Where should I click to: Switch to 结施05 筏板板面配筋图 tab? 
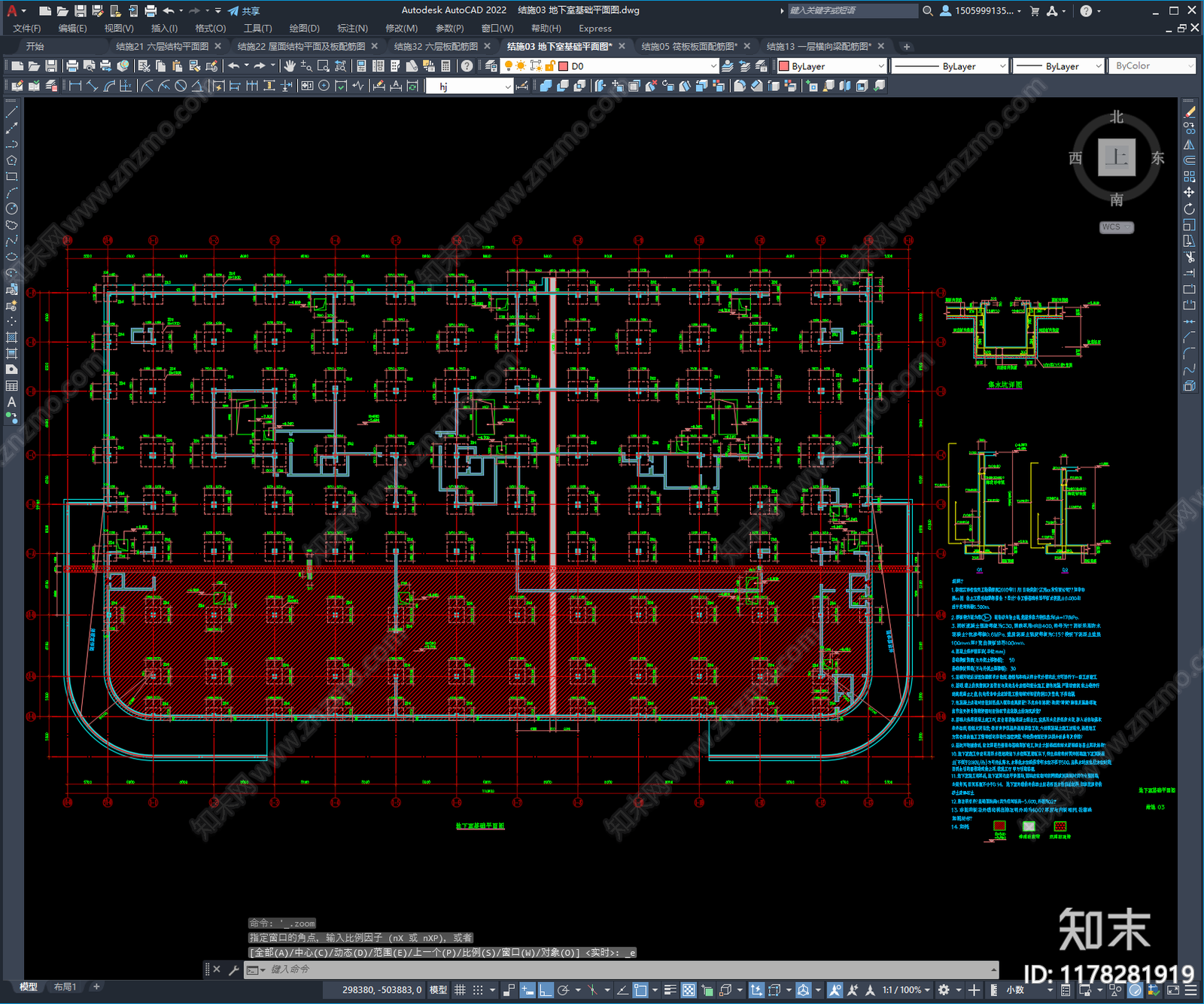689,47
